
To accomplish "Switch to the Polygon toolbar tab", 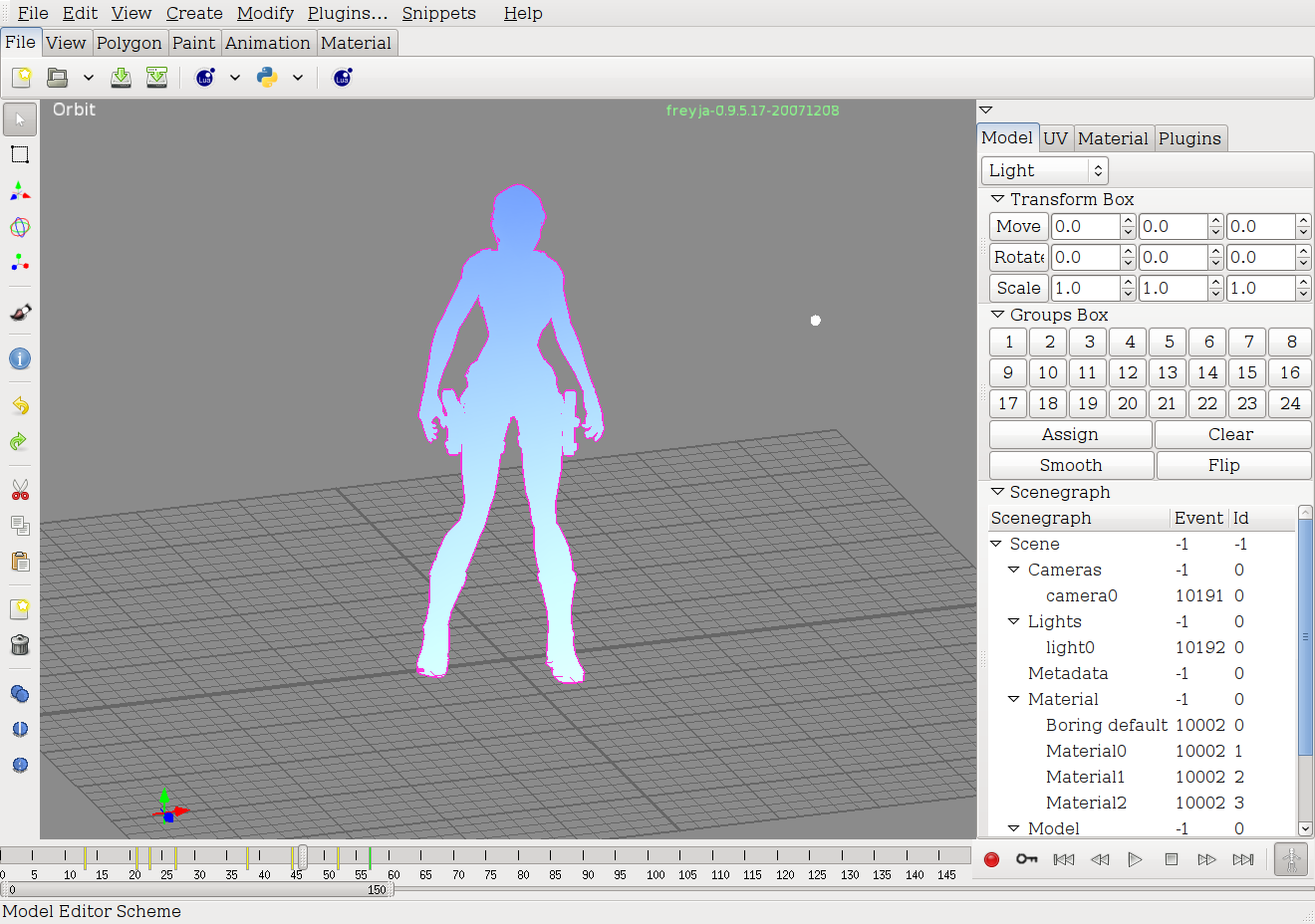I will (130, 43).
